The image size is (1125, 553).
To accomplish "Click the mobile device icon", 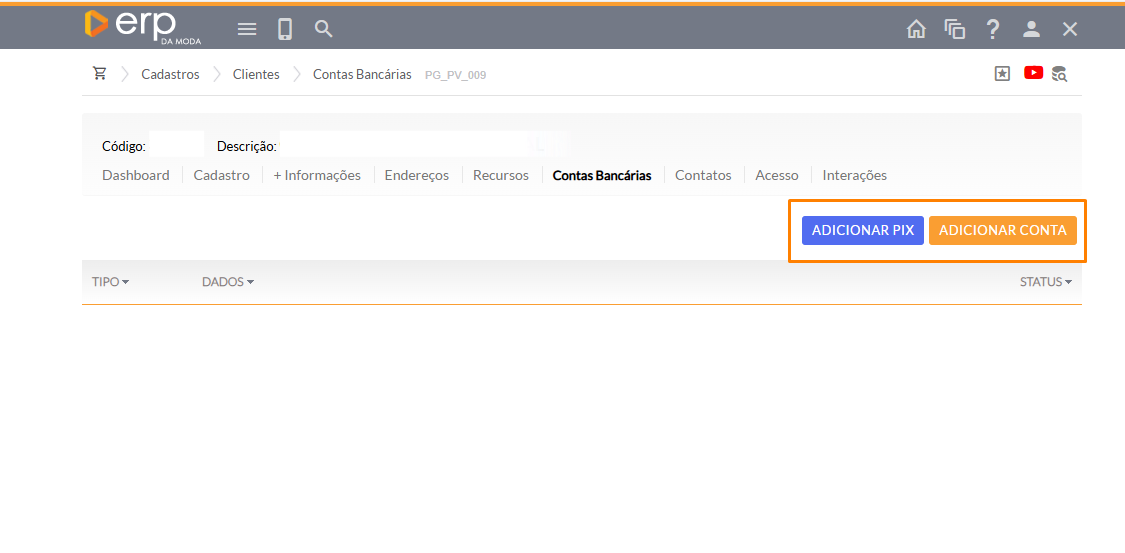I will click(x=285, y=29).
